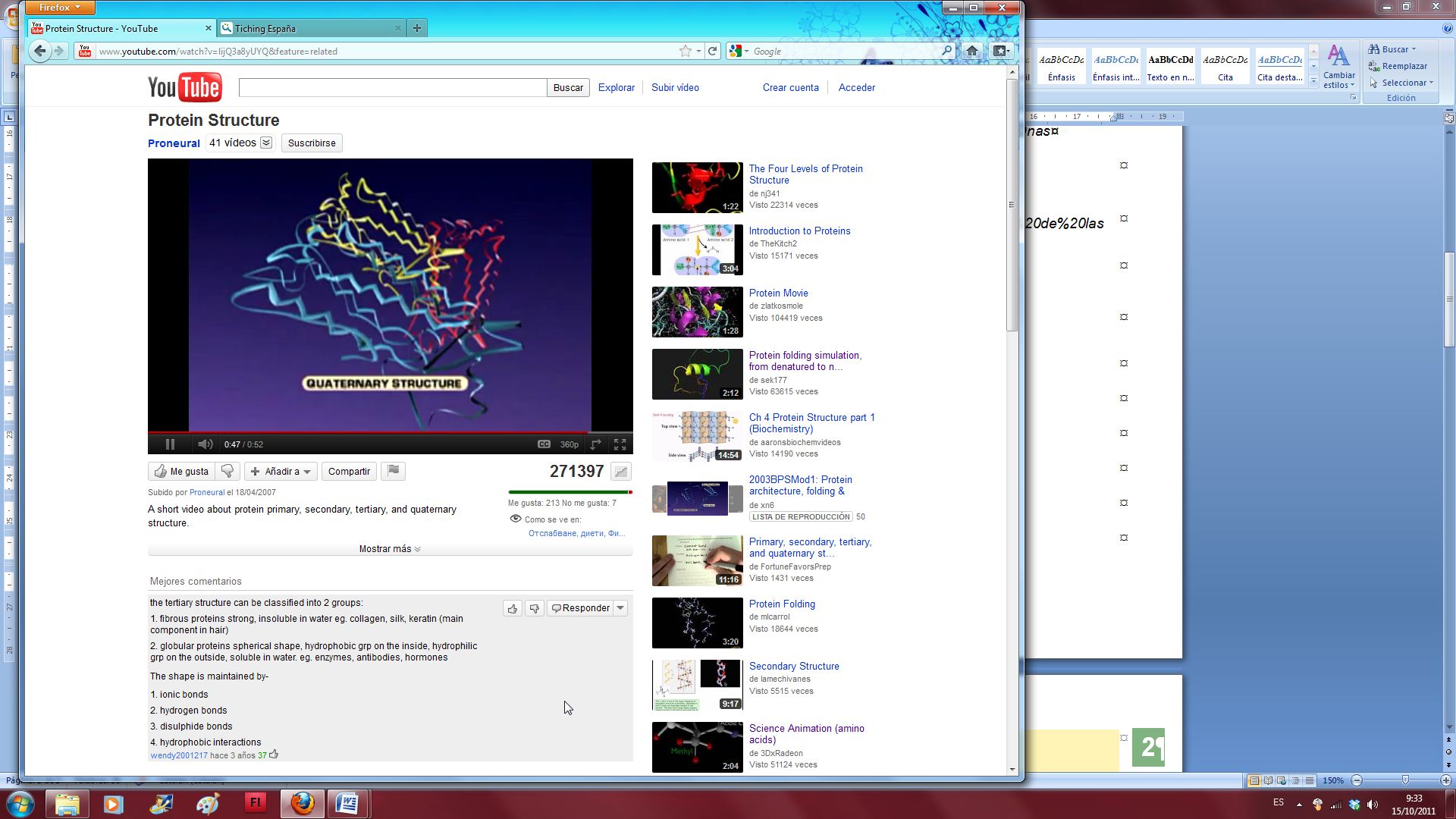1456x819 pixels.
Task: Click the Firefox URL address field
Action: click(387, 52)
